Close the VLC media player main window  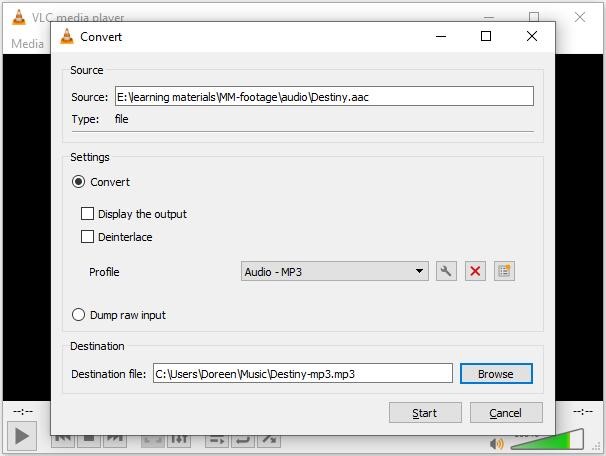[x=580, y=17]
